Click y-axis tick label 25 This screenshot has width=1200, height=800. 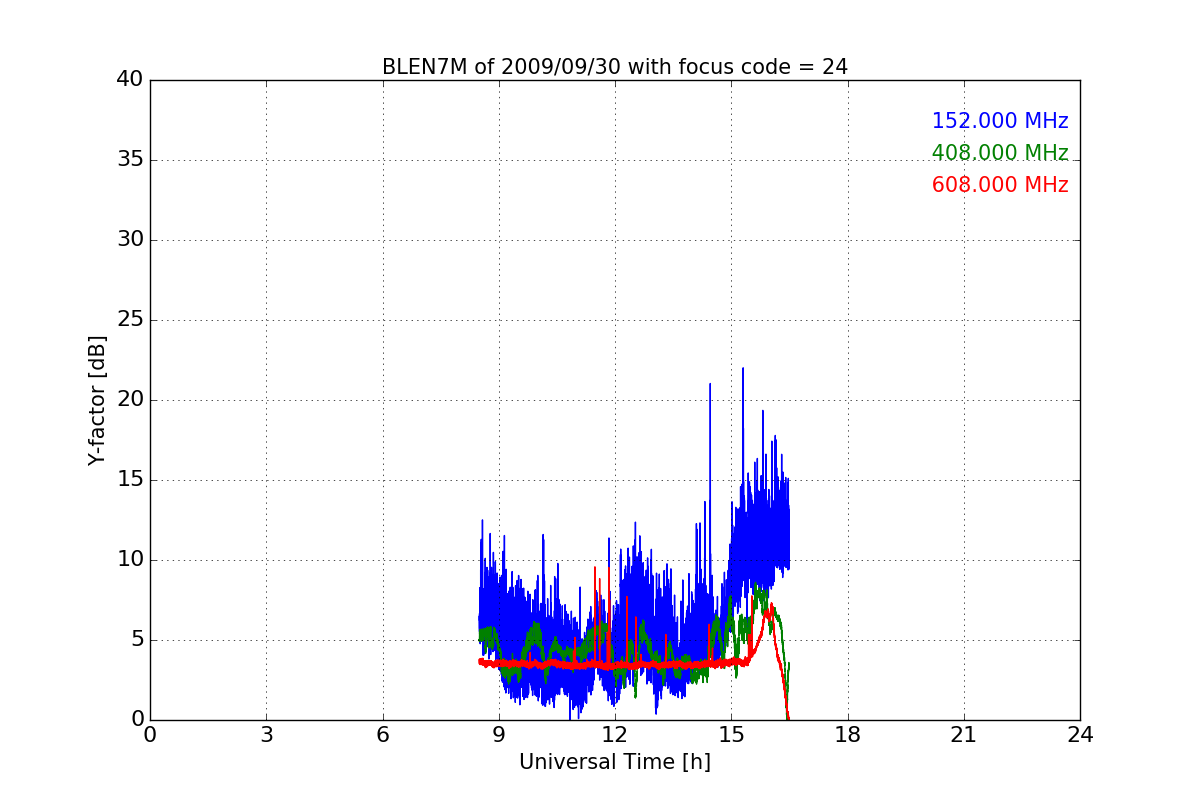coord(129,320)
